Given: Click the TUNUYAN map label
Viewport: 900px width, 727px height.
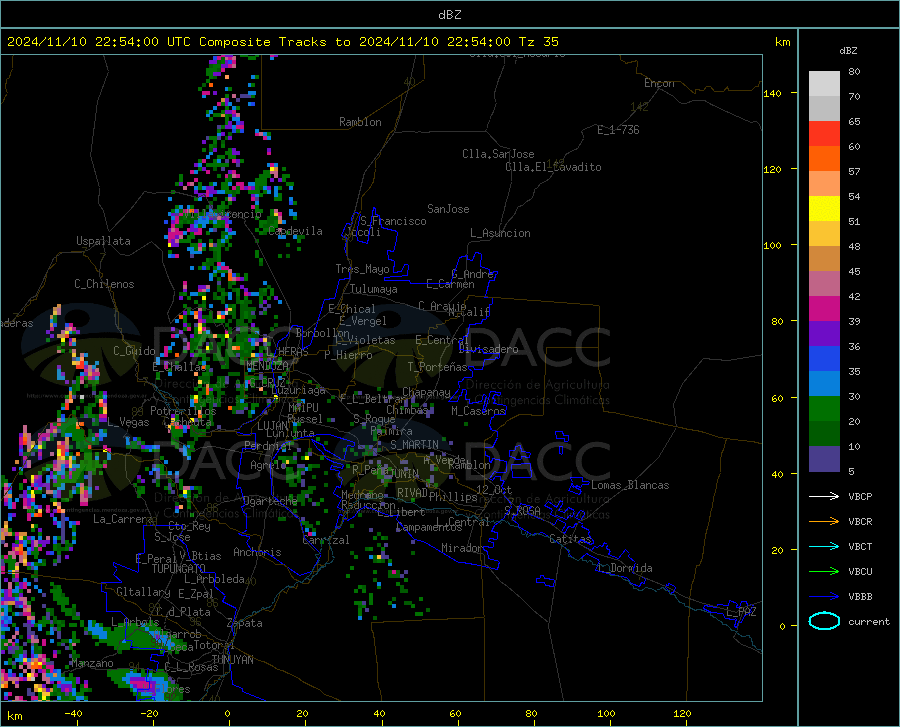Looking at the screenshot, I should 232,660.
